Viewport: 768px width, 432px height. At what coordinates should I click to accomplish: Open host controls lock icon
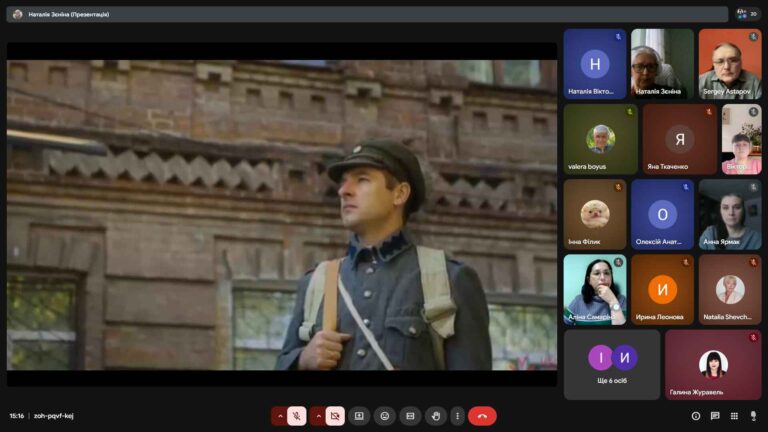click(753, 416)
